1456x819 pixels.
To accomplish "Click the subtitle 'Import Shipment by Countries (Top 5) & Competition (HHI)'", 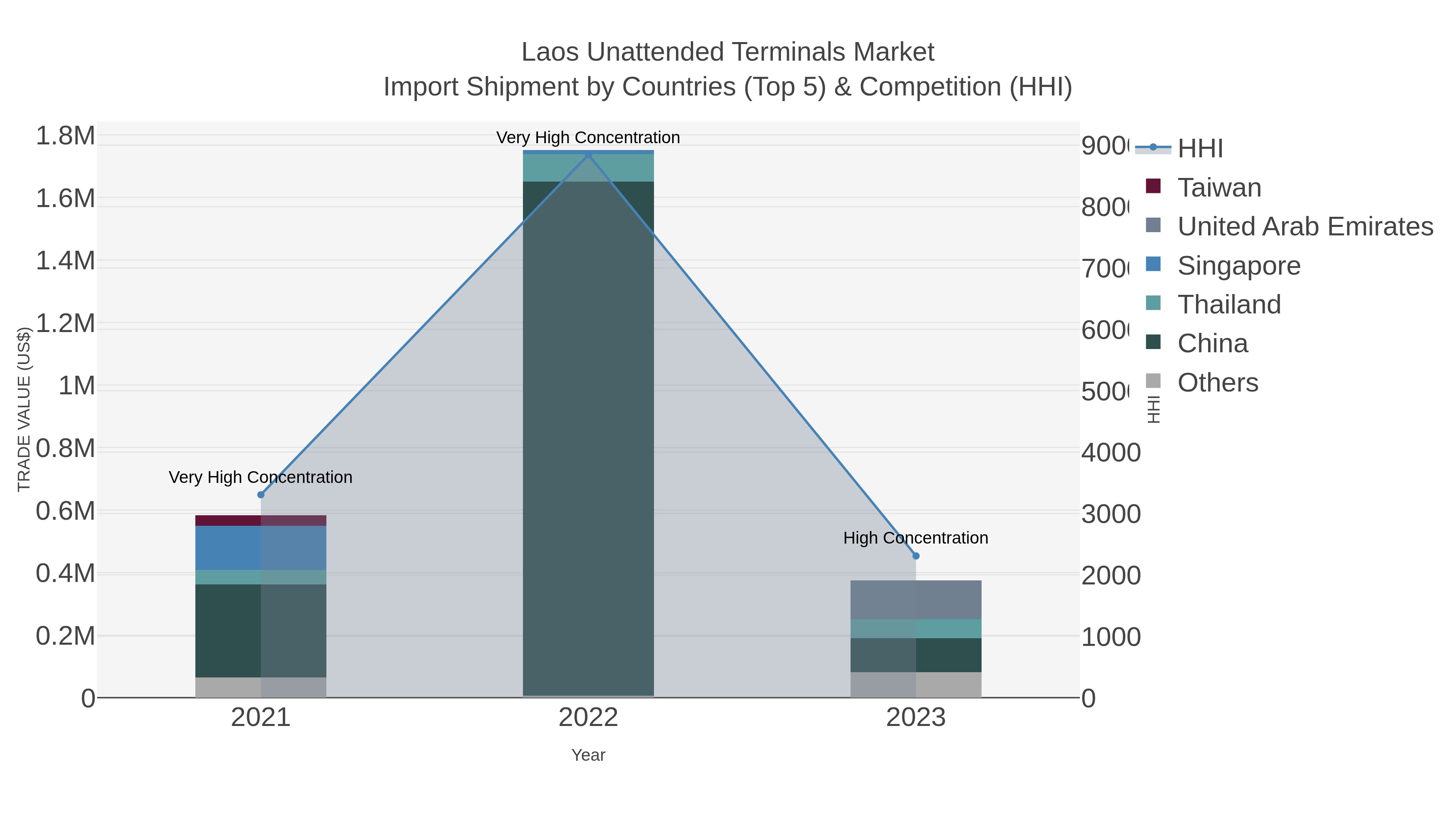I will 728,87.
